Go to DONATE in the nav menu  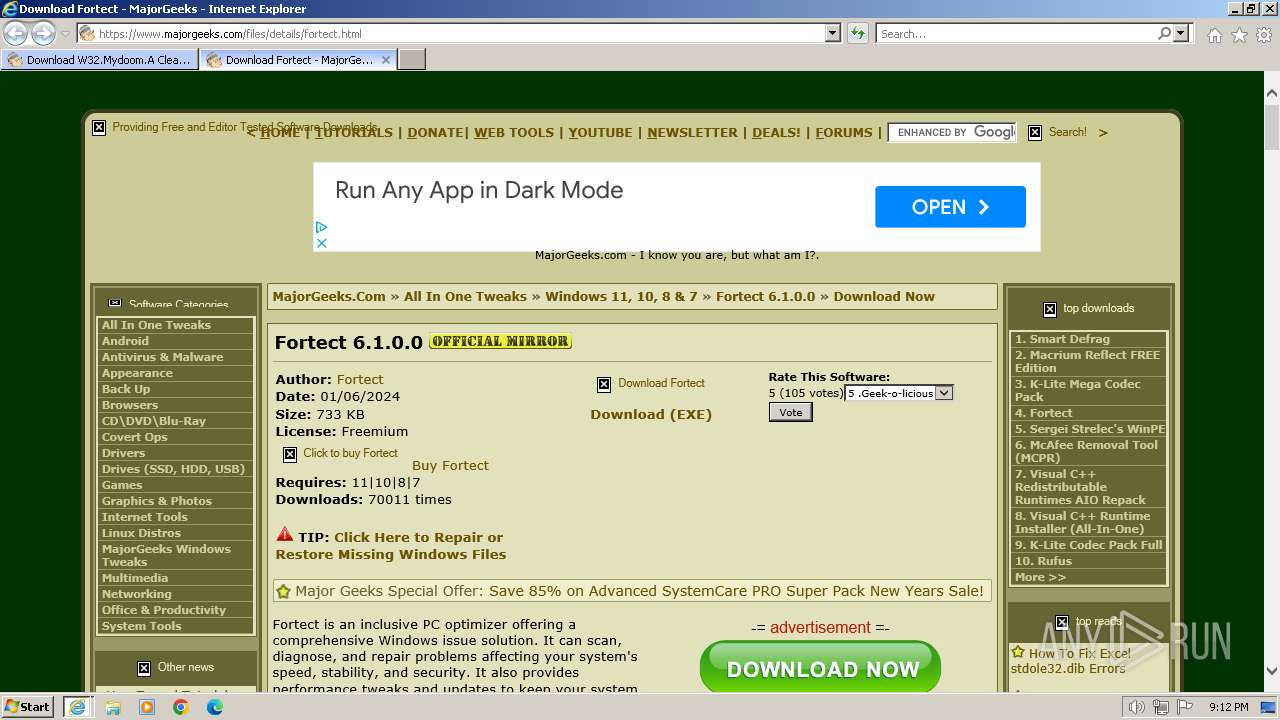click(x=435, y=132)
